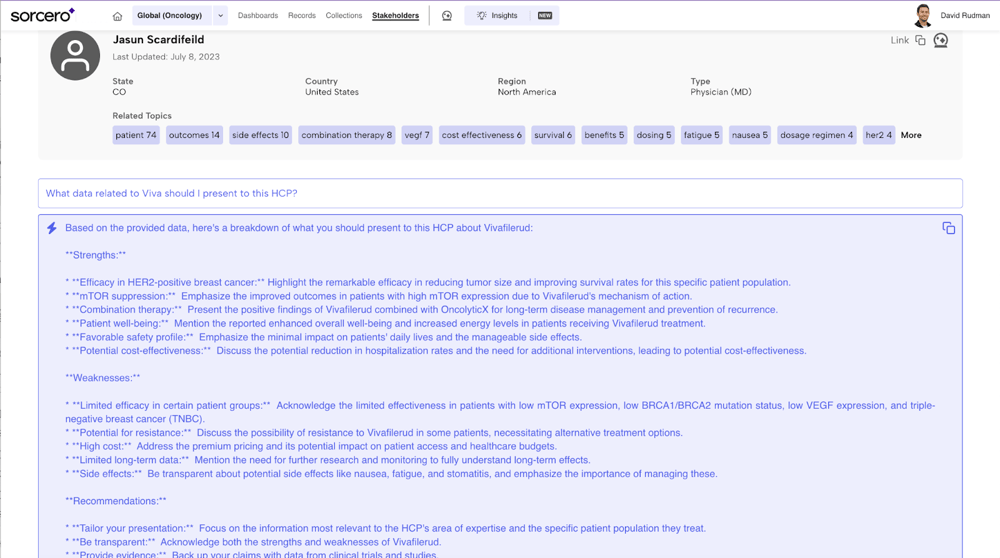Select the 'benefits 5' topic tag

coord(604,135)
